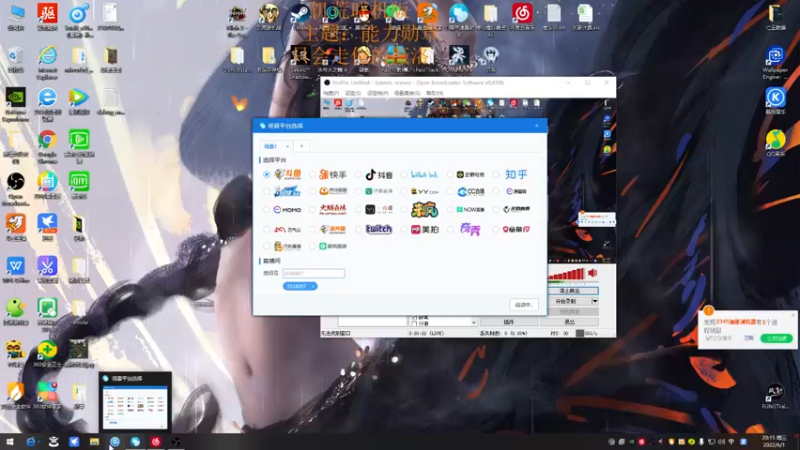Screen dimensions: 800x450
Task: Open the NetEase Cloud Music taskbar icon
Action: (156, 442)
